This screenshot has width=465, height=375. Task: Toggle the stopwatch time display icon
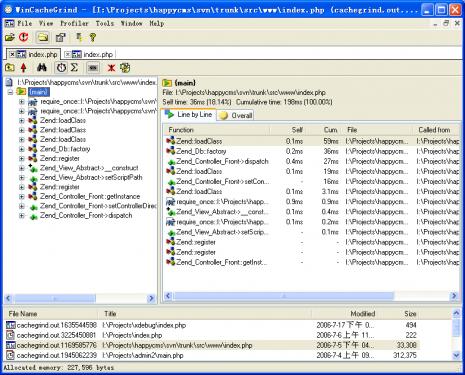click(x=61, y=68)
